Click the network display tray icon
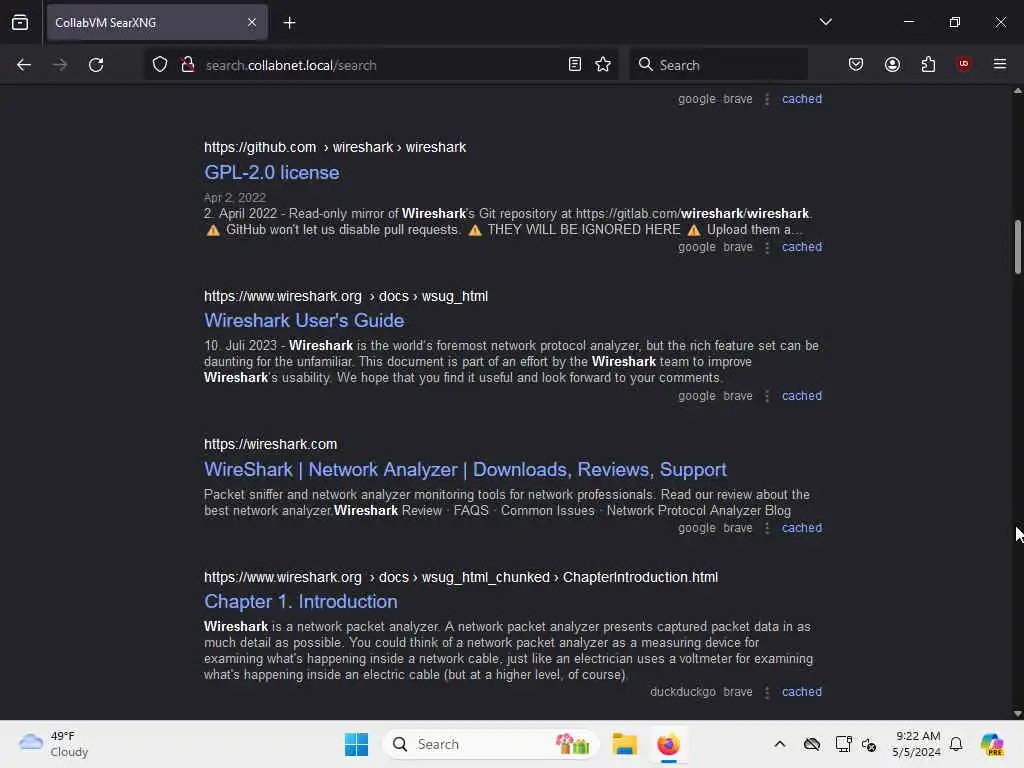1024x768 pixels. click(843, 744)
